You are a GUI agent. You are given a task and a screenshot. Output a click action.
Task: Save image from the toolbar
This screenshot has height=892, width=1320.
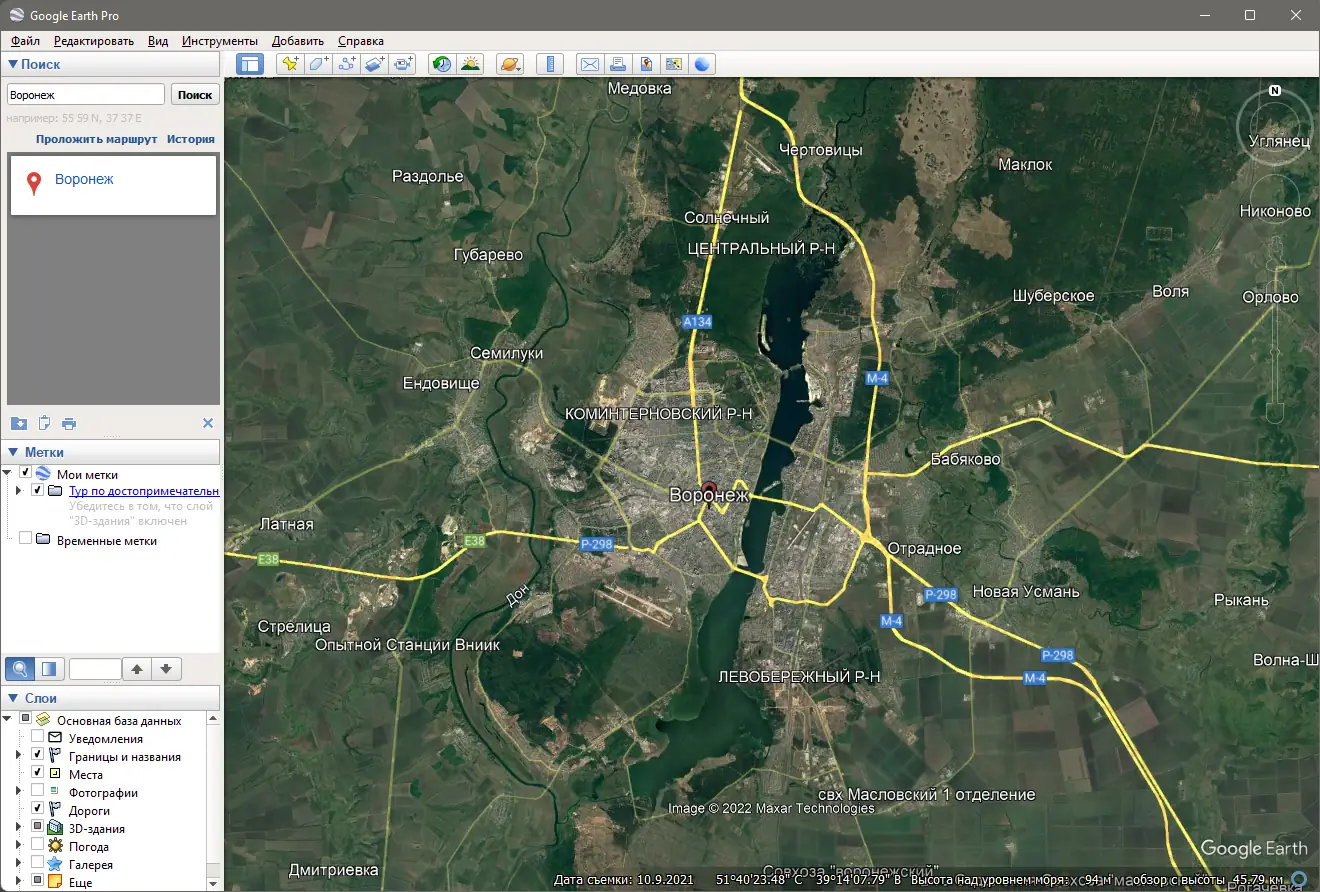point(646,64)
